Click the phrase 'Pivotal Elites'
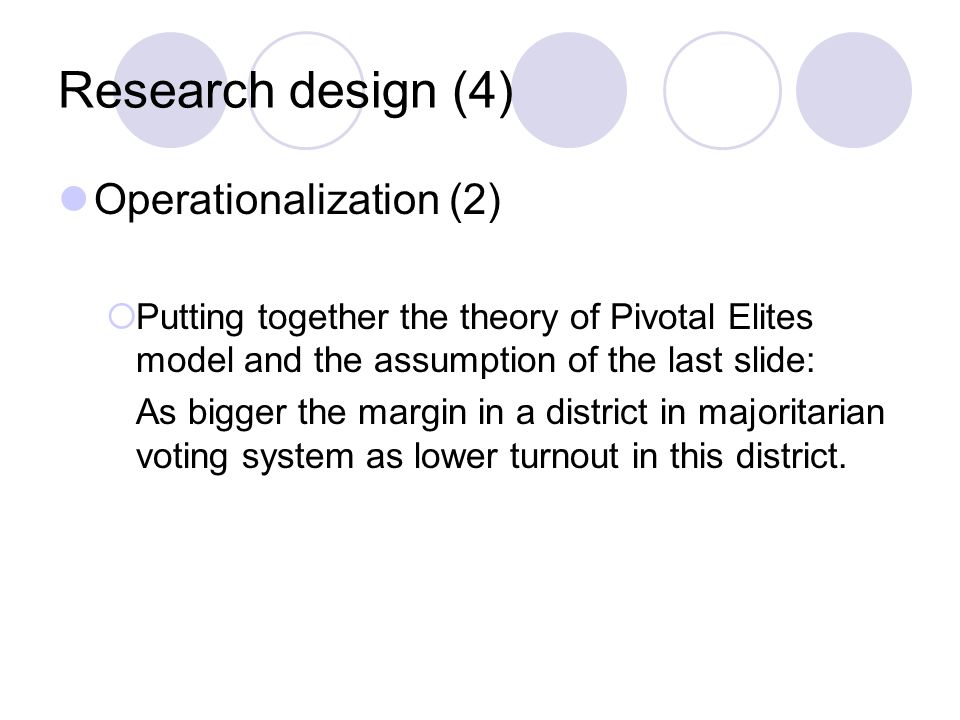Image resolution: width=960 pixels, height=720 pixels. 711,317
